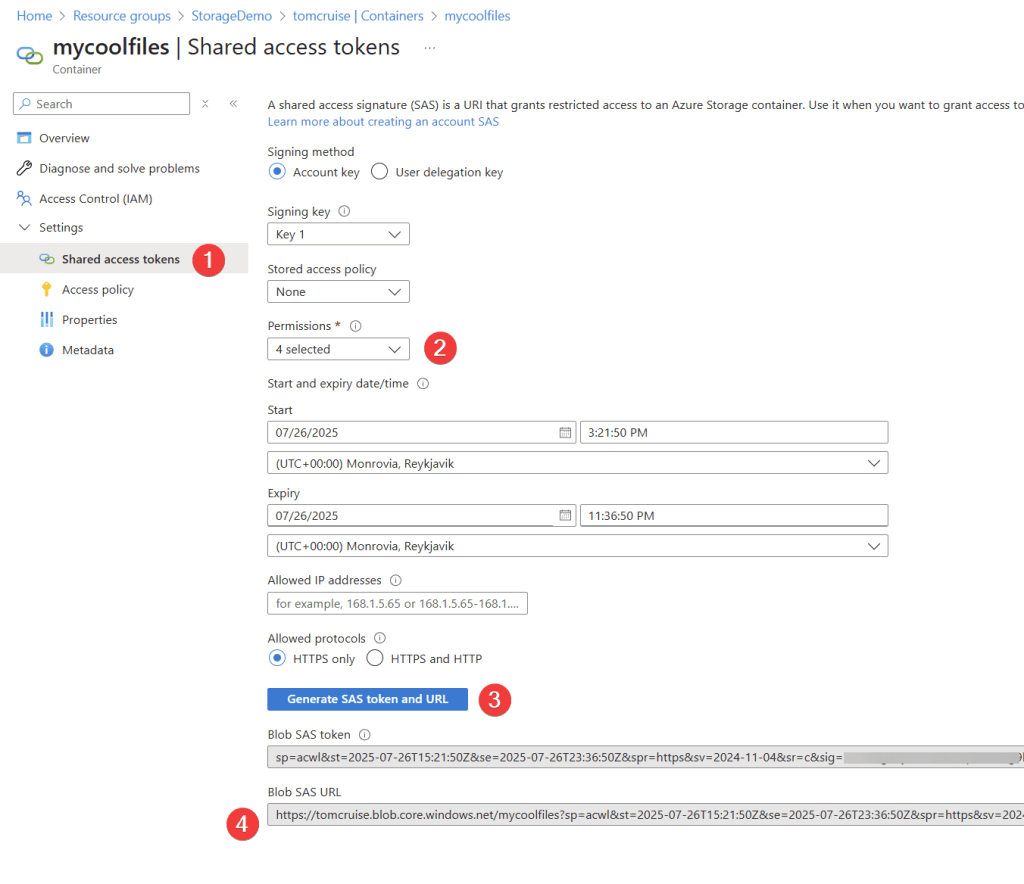
Task: Expand the Stored access policy dropdown
Action: [x=338, y=292]
